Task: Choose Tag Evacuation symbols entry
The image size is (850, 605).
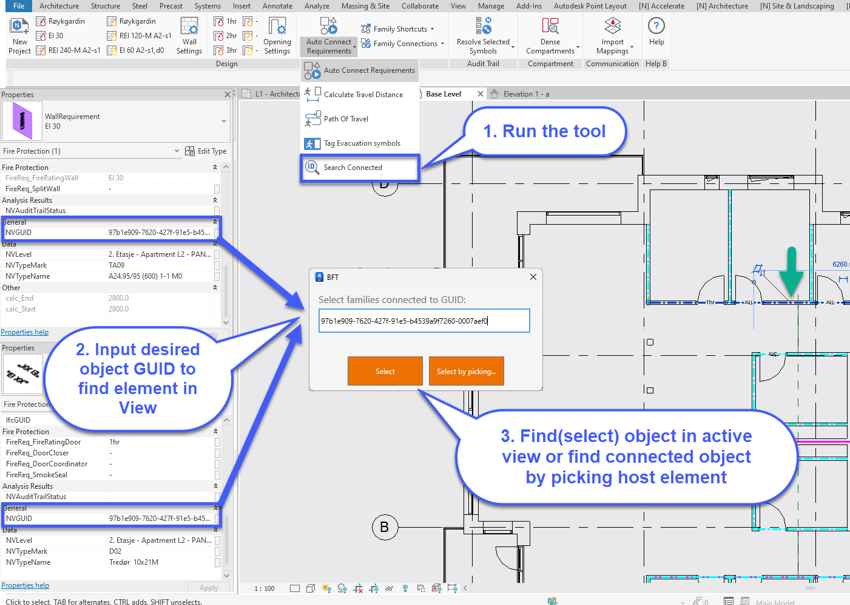Action: pyautogui.click(x=359, y=143)
